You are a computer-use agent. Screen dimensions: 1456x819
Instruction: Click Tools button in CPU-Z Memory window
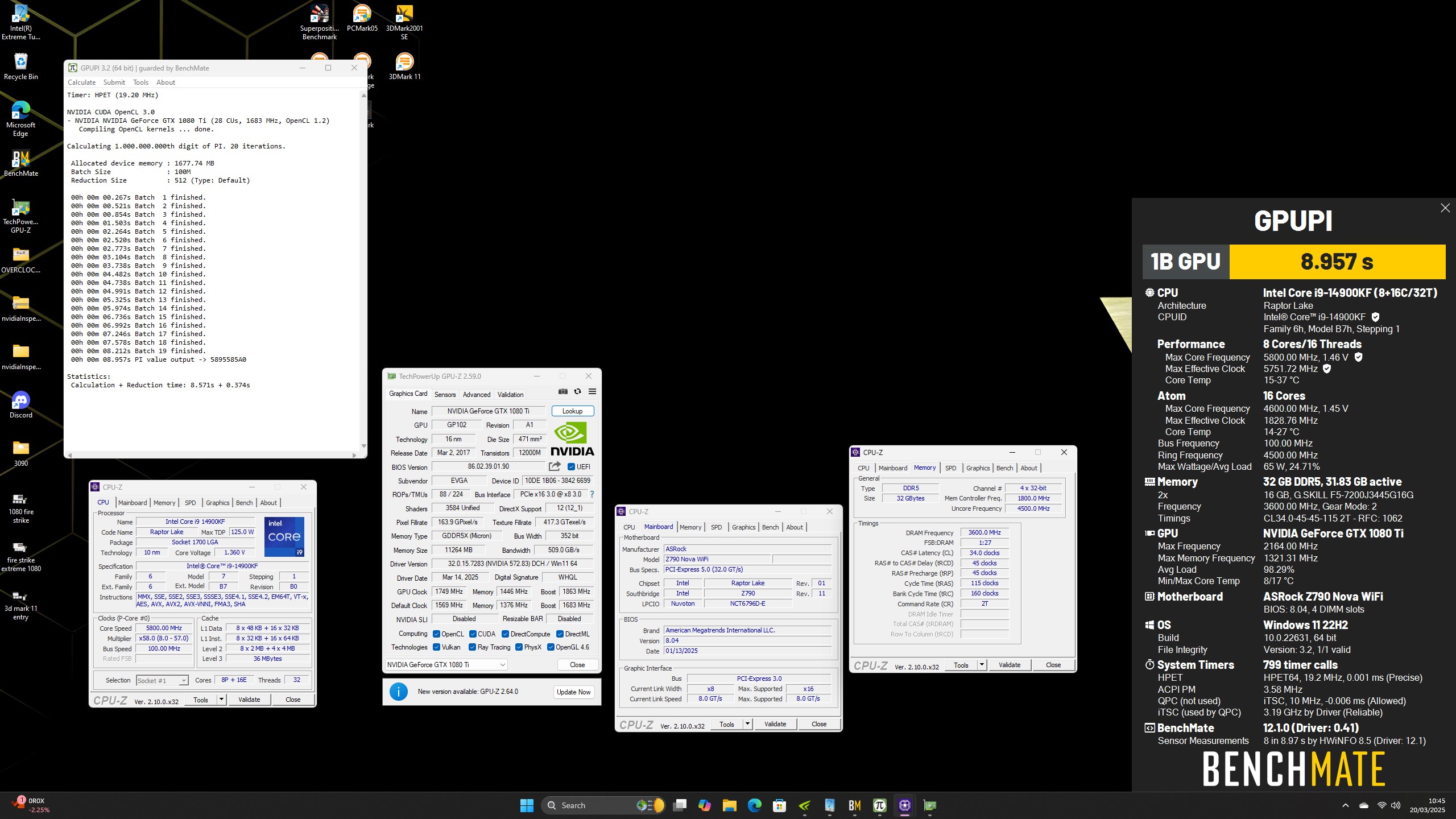click(x=961, y=665)
